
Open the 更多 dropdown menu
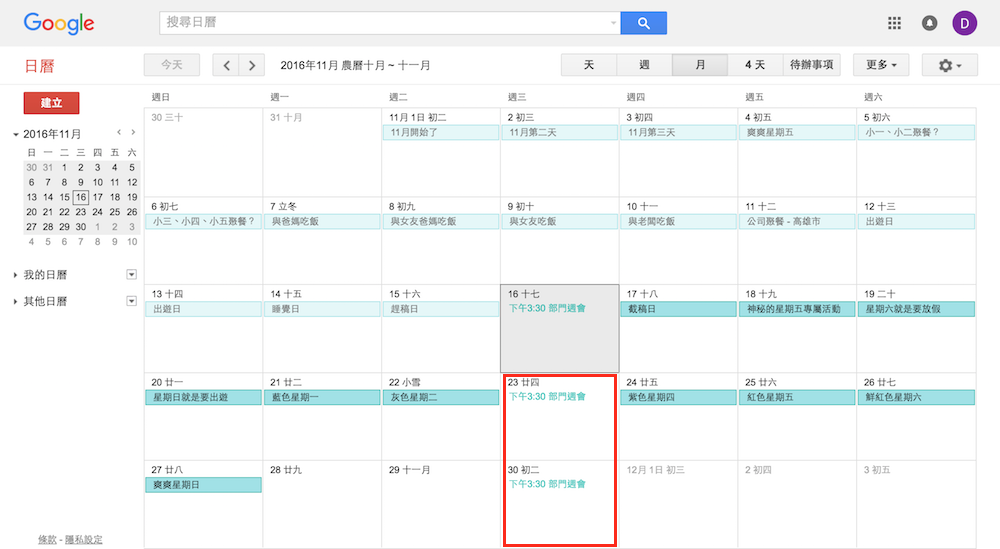point(880,65)
